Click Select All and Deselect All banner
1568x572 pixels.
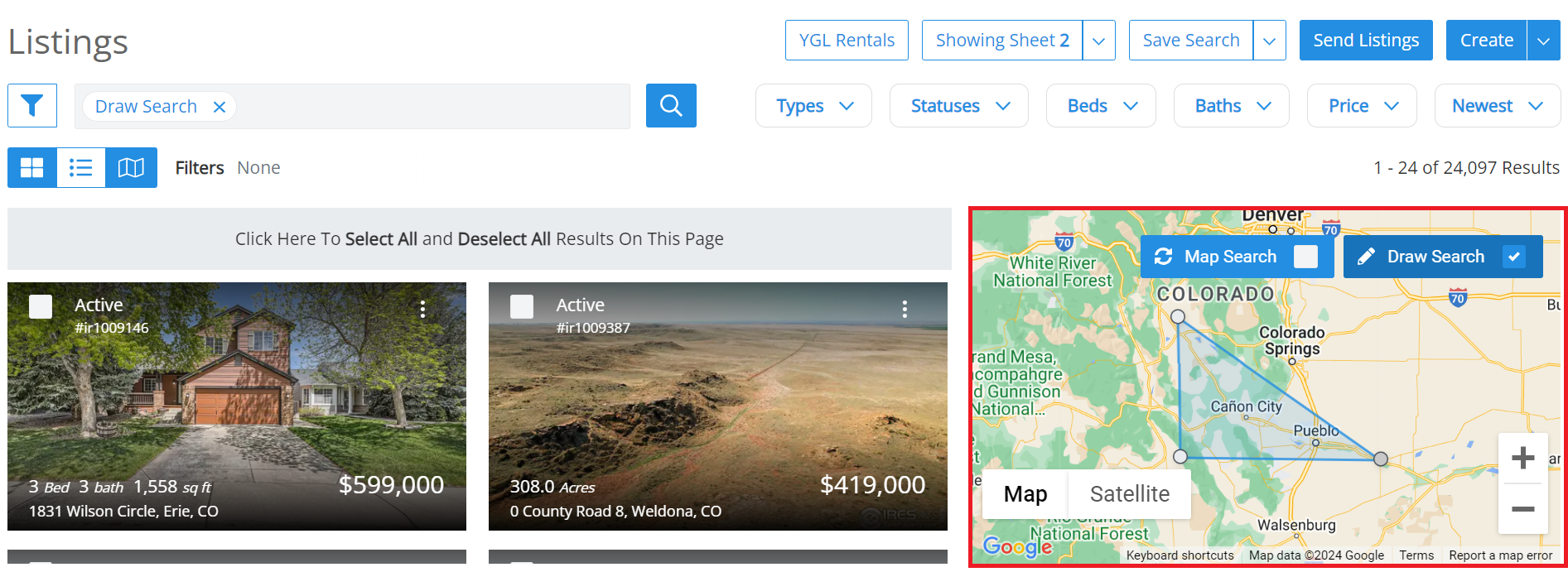tap(480, 238)
